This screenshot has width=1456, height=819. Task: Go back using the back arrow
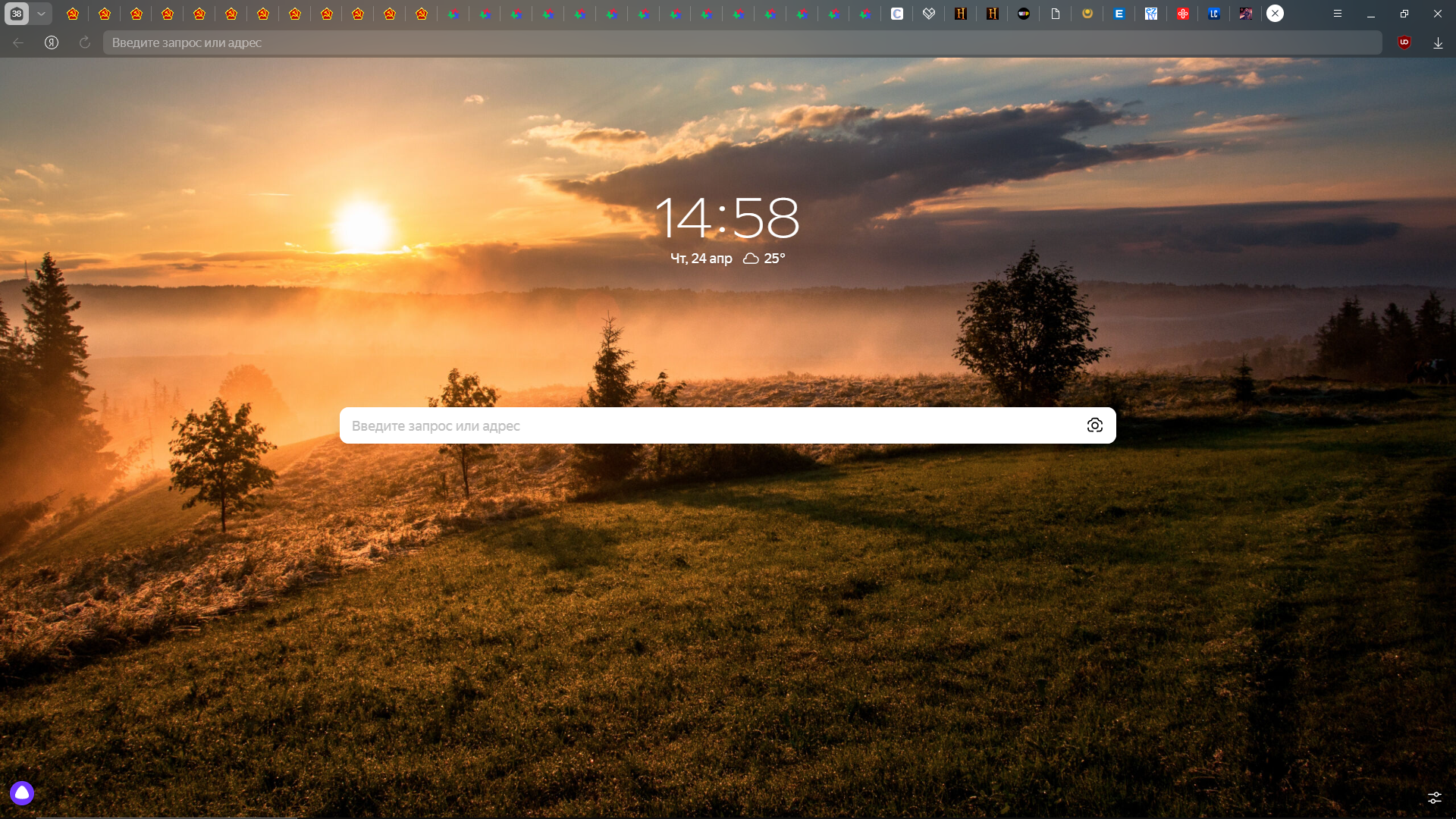[18, 42]
